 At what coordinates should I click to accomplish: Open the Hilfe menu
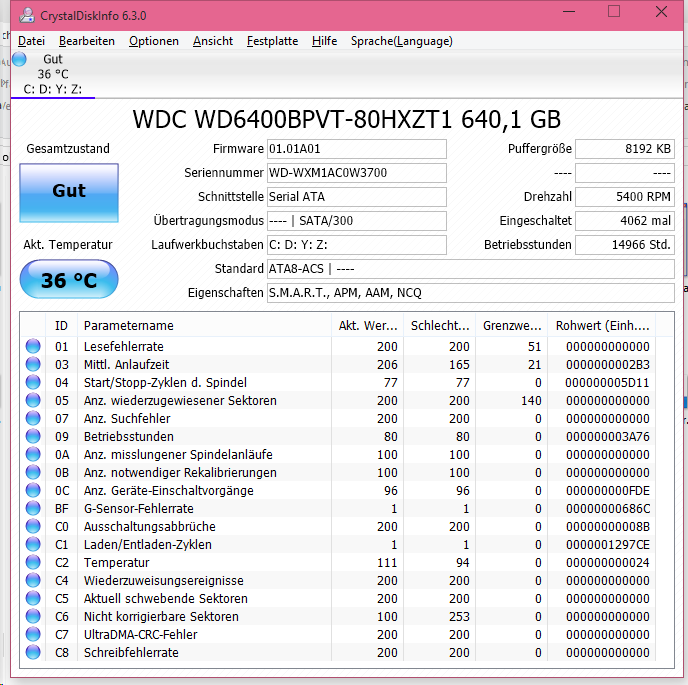324,41
